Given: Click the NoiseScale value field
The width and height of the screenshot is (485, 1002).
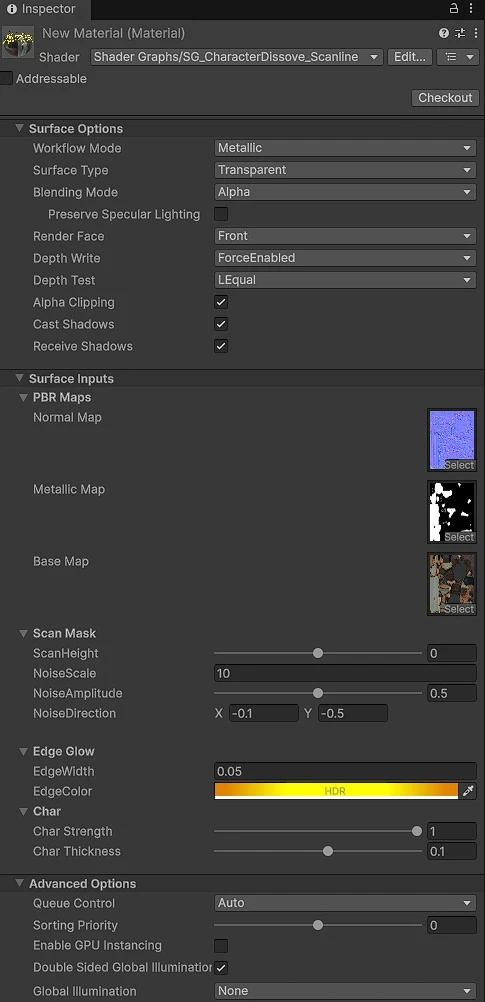Looking at the screenshot, I should tap(345, 674).
